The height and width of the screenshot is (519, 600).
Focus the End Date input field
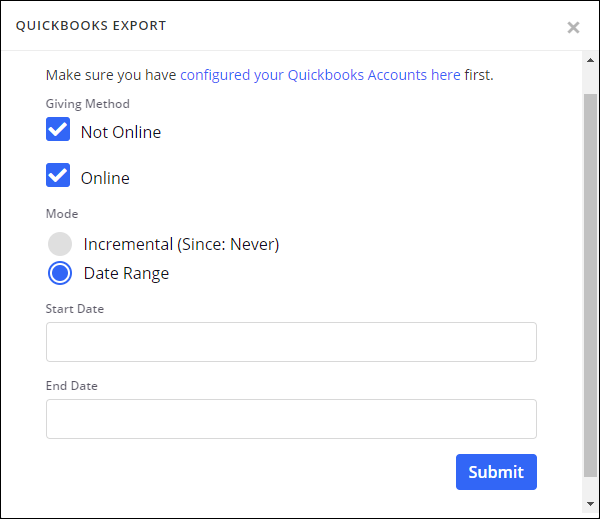click(291, 419)
